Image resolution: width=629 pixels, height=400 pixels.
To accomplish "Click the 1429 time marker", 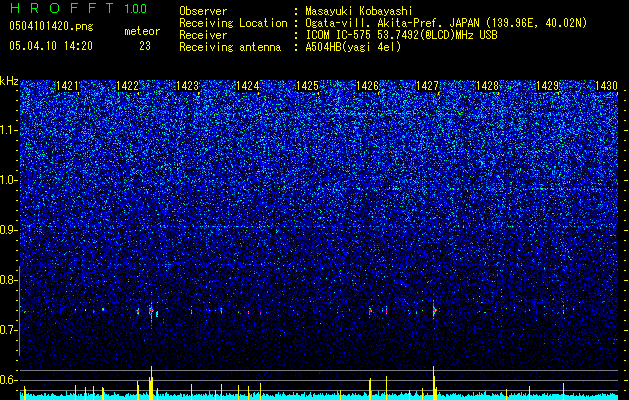I will [x=547, y=86].
